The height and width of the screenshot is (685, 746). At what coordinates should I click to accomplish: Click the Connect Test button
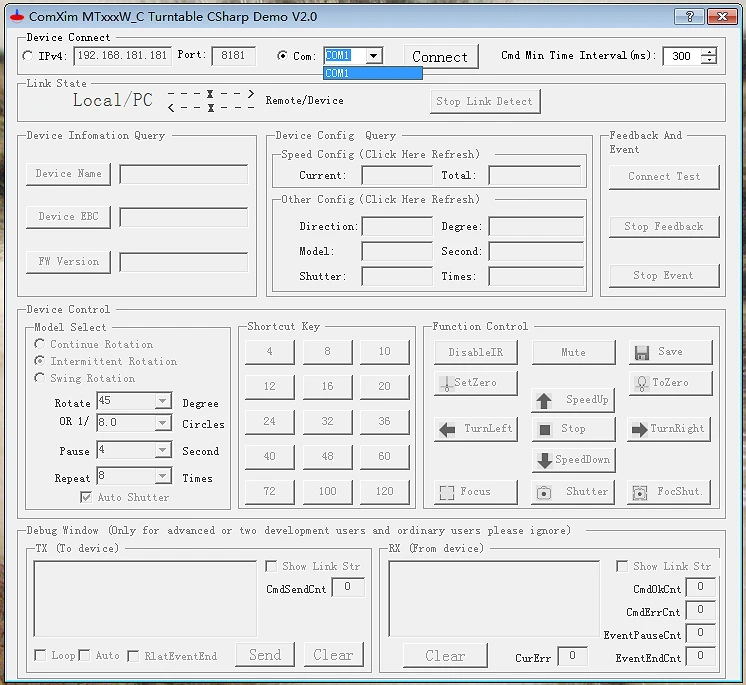pyautogui.click(x=664, y=177)
